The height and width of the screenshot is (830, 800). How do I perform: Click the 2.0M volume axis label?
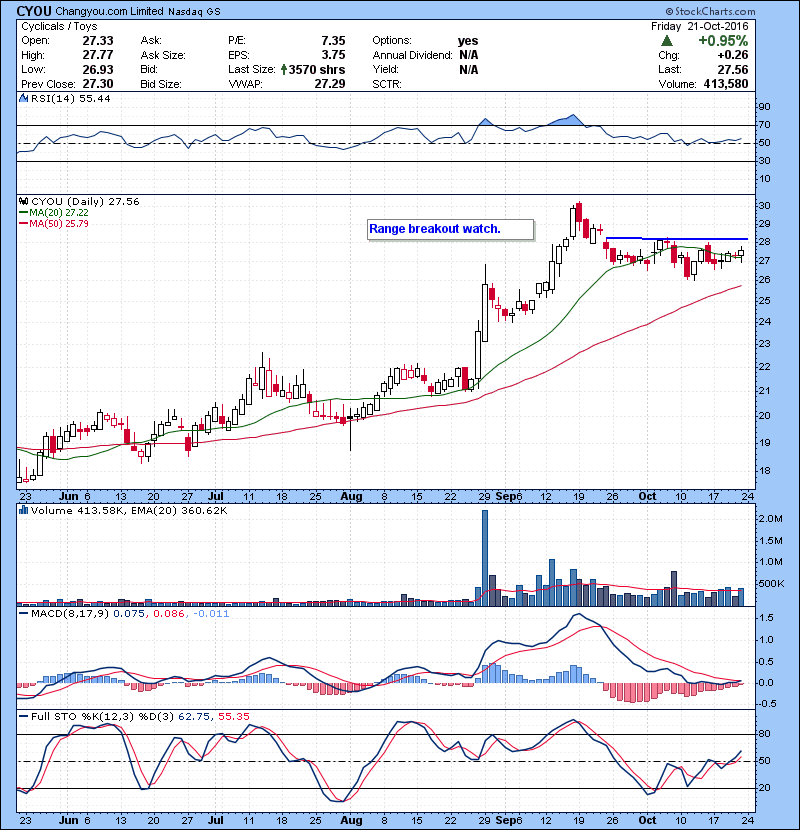(770, 519)
